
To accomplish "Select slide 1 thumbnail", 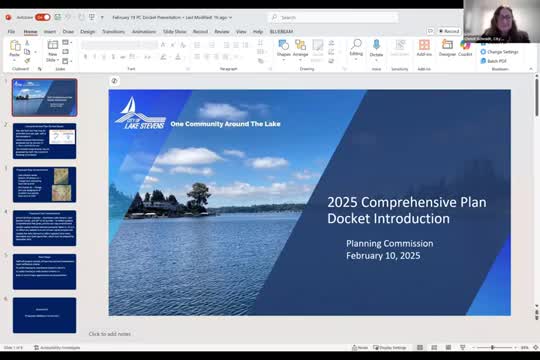I will [x=44, y=97].
